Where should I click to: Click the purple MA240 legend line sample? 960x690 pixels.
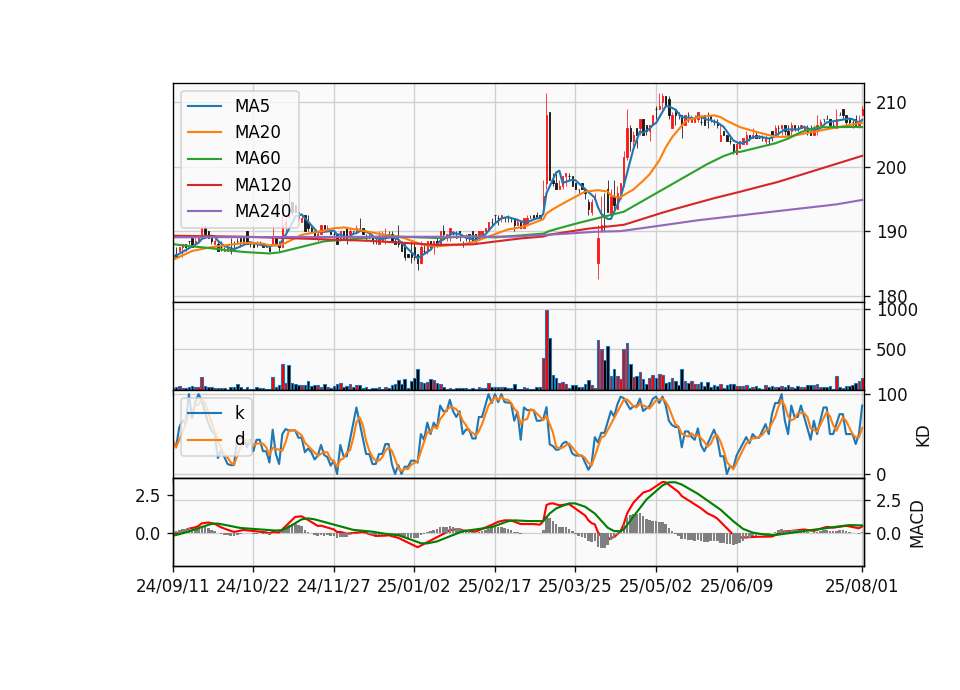pyautogui.click(x=204, y=211)
